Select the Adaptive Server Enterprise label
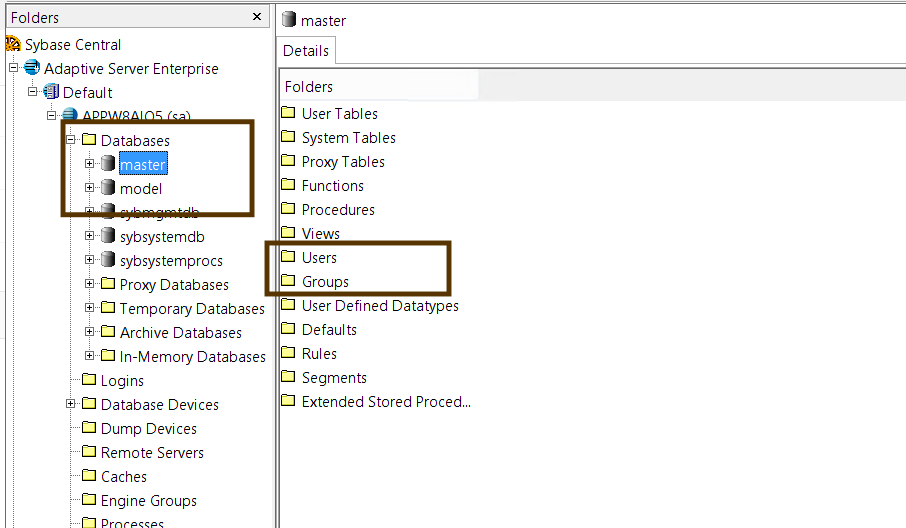This screenshot has width=906, height=528. 131,68
